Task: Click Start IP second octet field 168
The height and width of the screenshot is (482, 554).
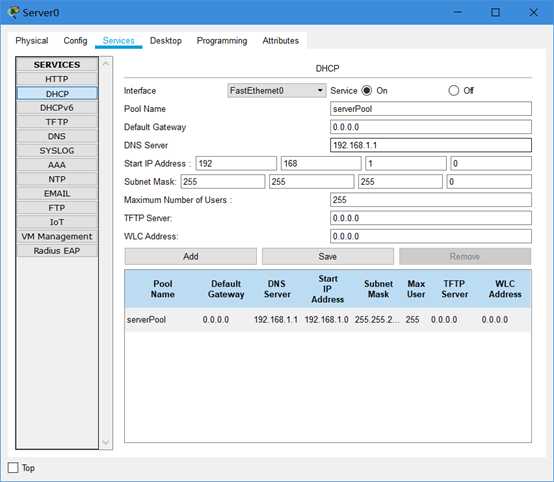Action: 321,164
